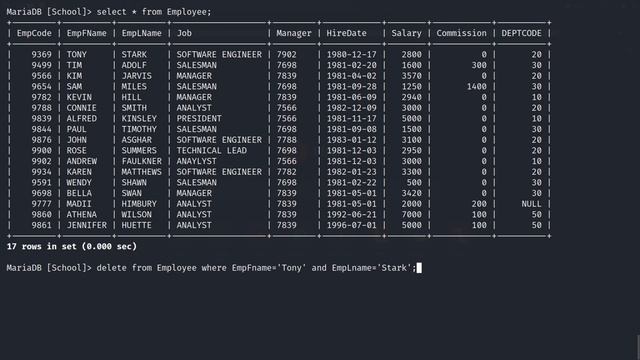
Task: Click job ANAYLYST in Andrew's row
Action: tap(197, 161)
